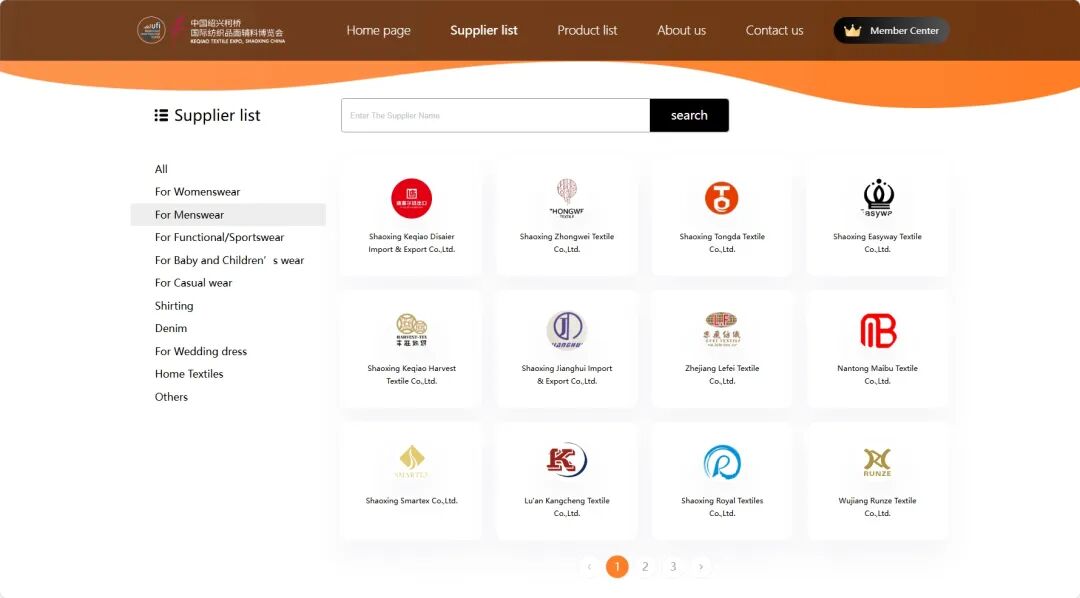The image size is (1080, 598).
Task: Filter suppliers by For Menswear
Action: pos(227,214)
